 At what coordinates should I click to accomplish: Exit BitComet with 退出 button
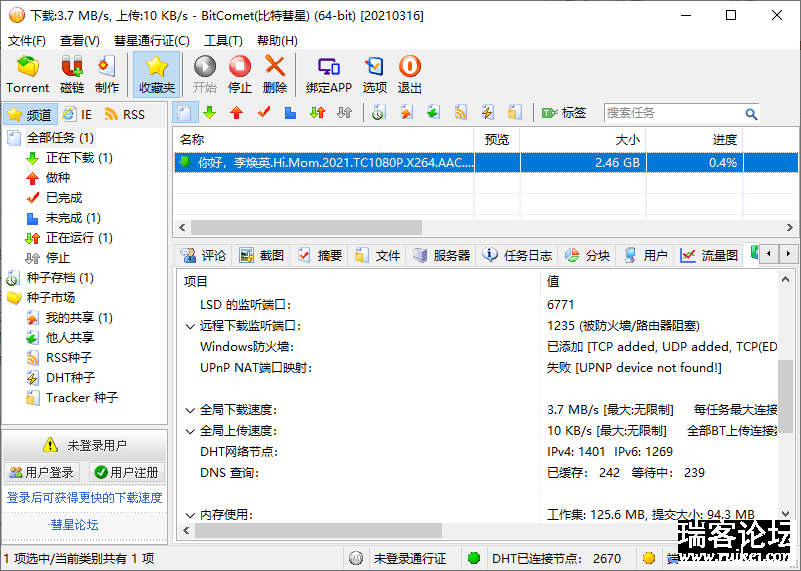pos(410,75)
